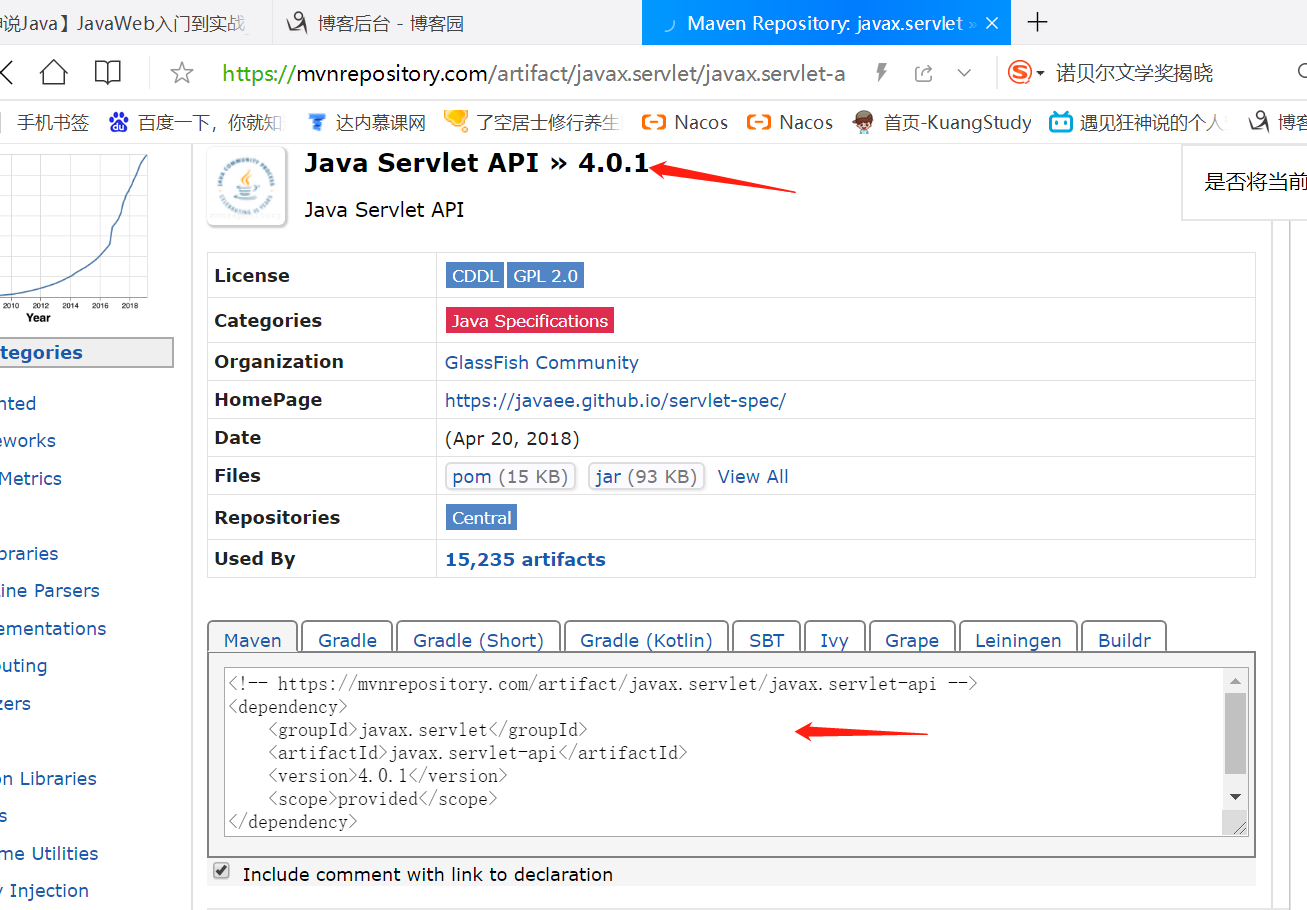Open the 百度一下 bookmark

(195, 122)
